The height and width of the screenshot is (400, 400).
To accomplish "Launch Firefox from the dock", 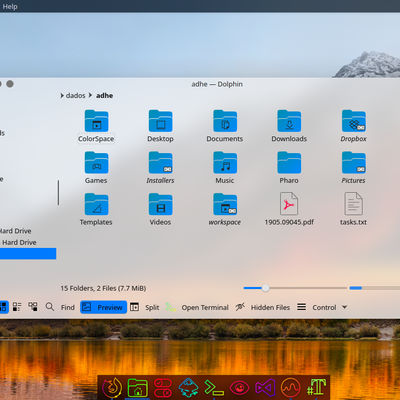I will [112, 388].
